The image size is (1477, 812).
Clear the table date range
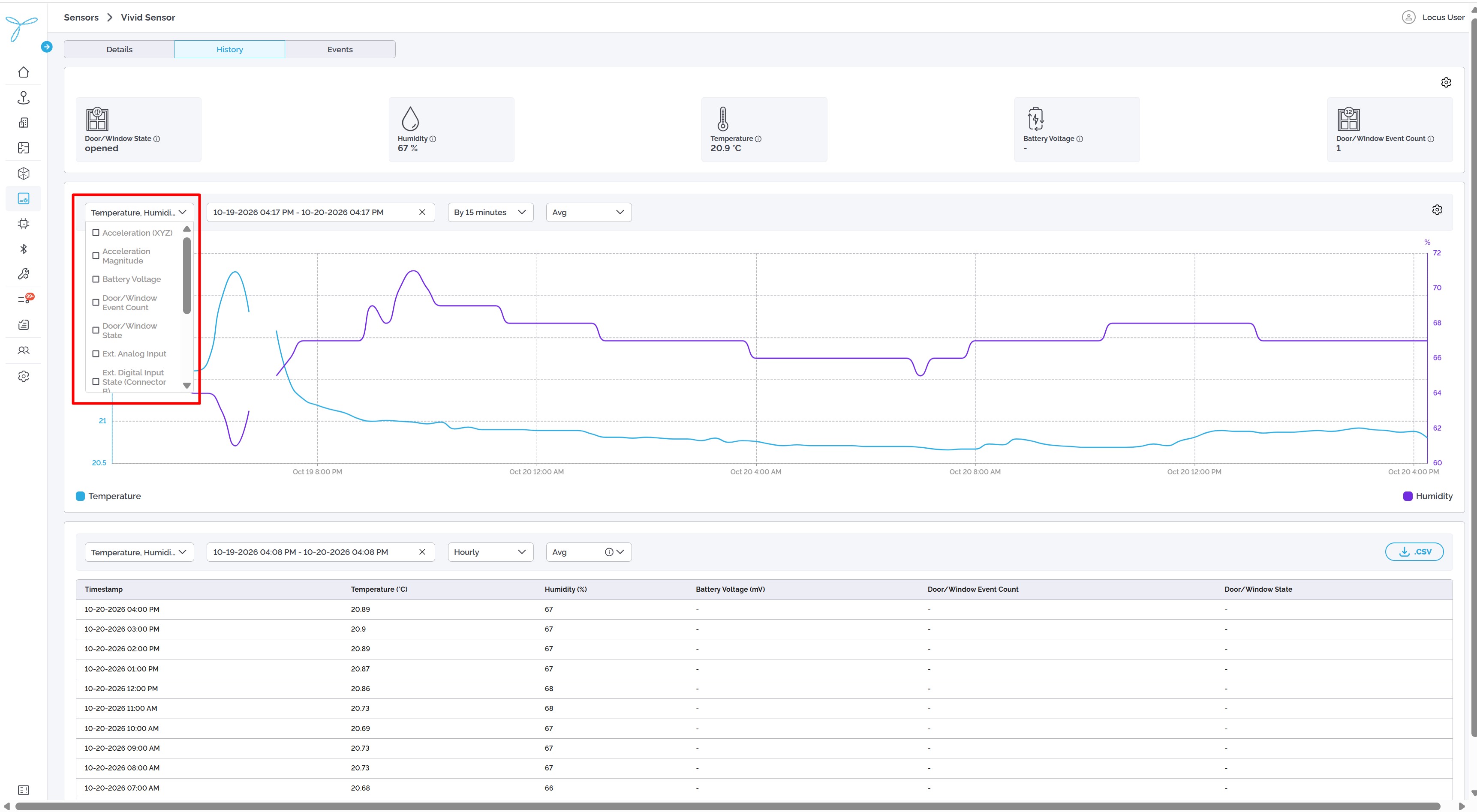(x=422, y=552)
